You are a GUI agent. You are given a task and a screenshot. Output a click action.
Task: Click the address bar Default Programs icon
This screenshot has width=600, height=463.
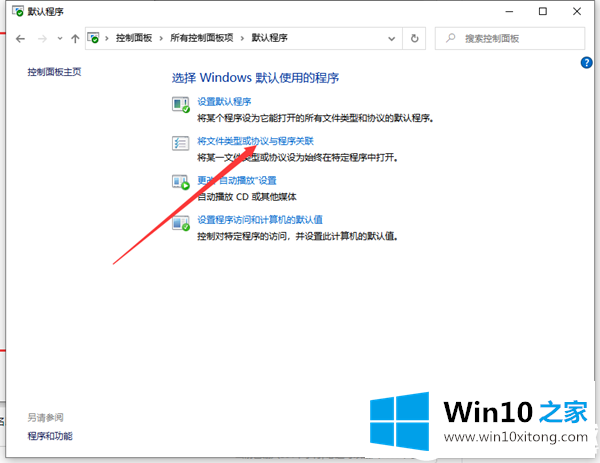click(93, 38)
